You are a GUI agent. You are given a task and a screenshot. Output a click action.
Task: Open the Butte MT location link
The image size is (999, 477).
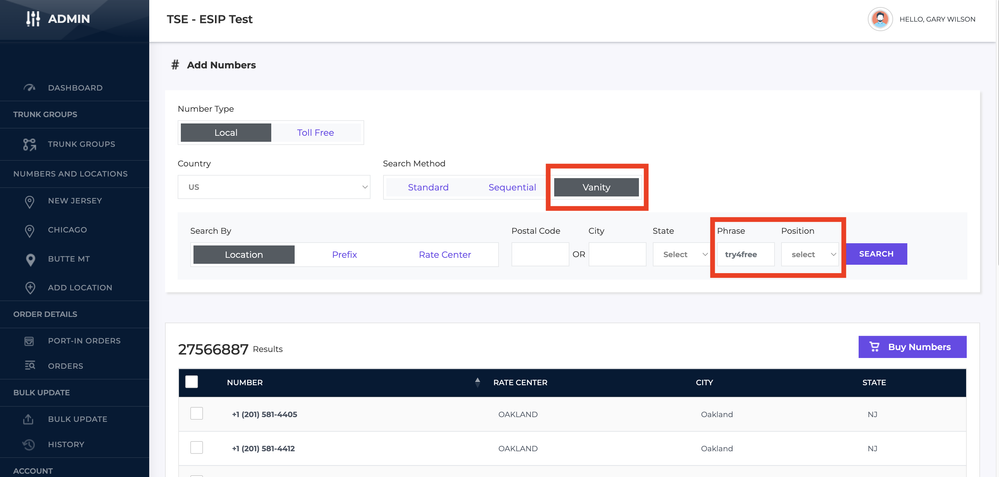(x=68, y=259)
